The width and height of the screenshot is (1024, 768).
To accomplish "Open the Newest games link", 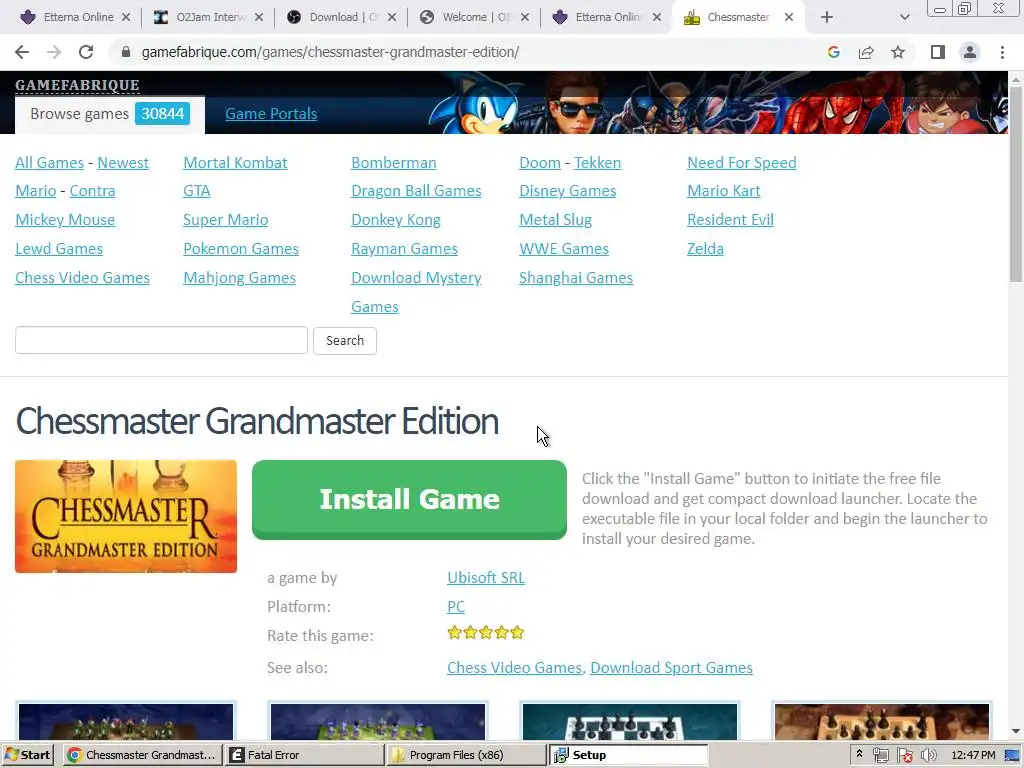I will [x=123, y=163].
